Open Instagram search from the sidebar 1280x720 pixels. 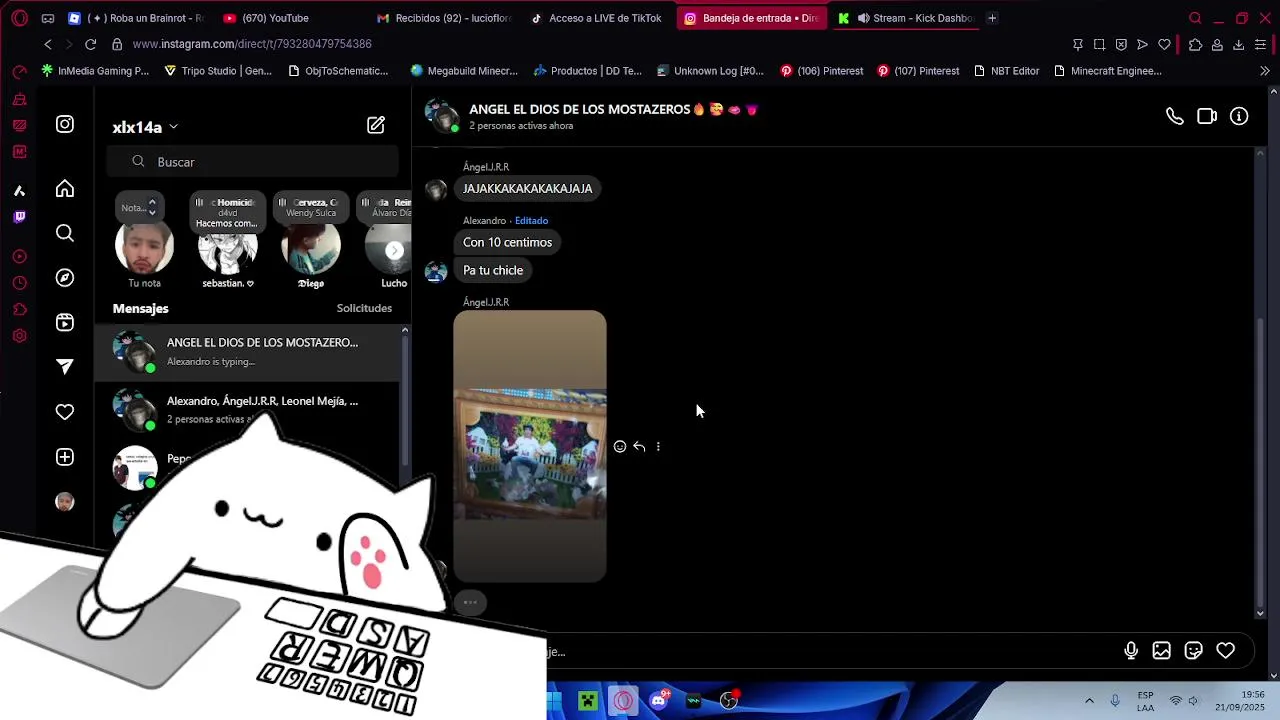coord(65,233)
